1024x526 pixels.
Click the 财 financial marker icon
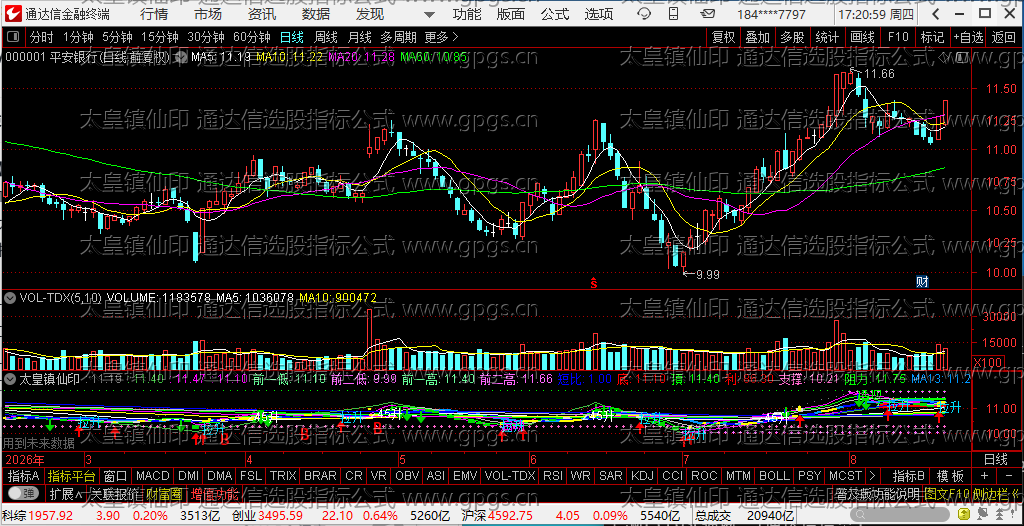(x=922, y=282)
